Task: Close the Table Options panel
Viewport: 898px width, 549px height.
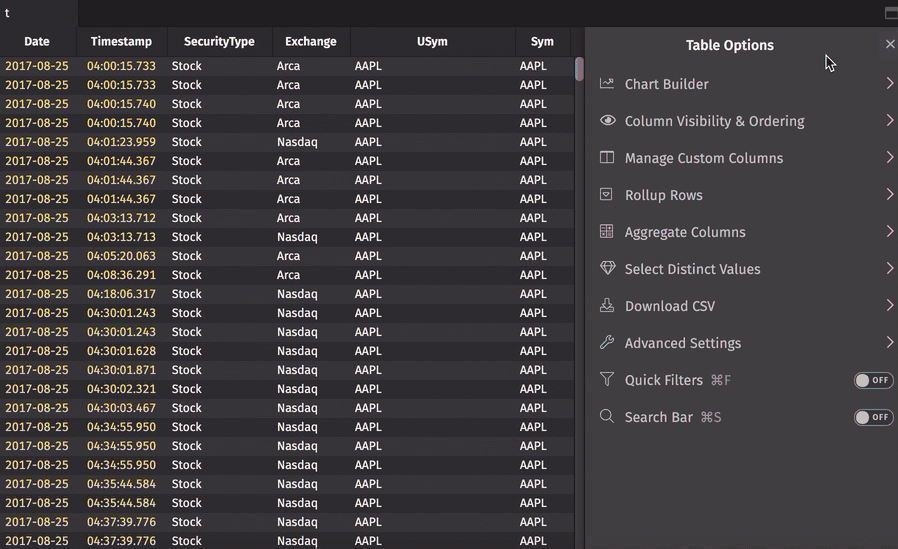Action: (x=890, y=45)
